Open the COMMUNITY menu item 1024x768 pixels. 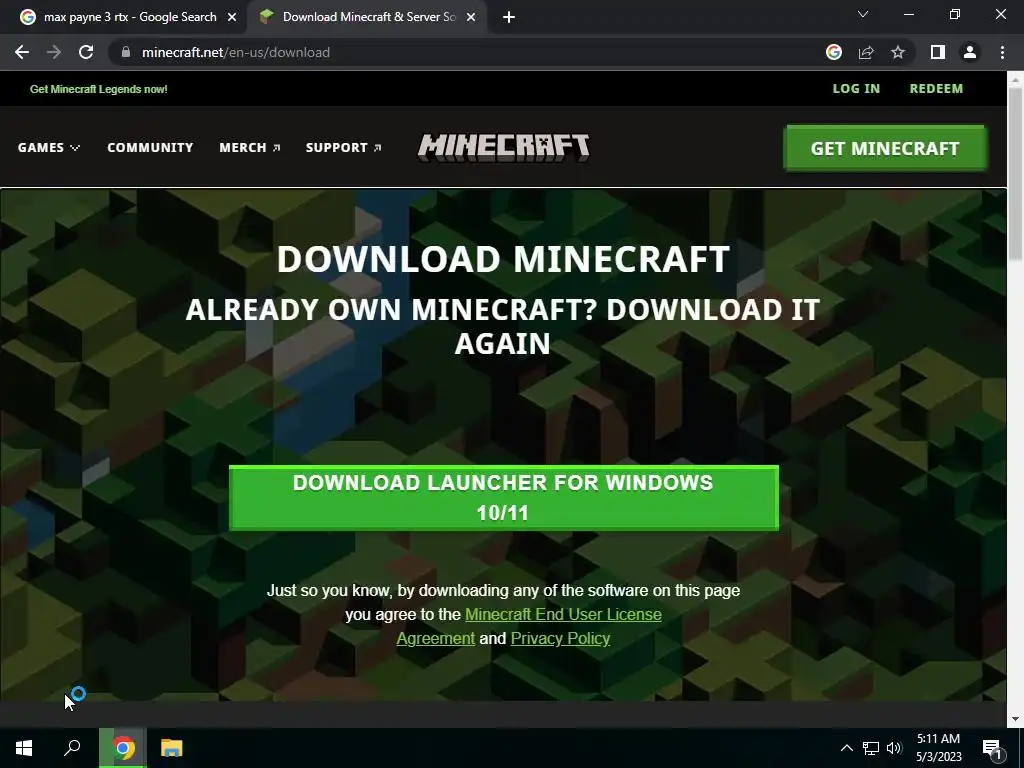150,148
